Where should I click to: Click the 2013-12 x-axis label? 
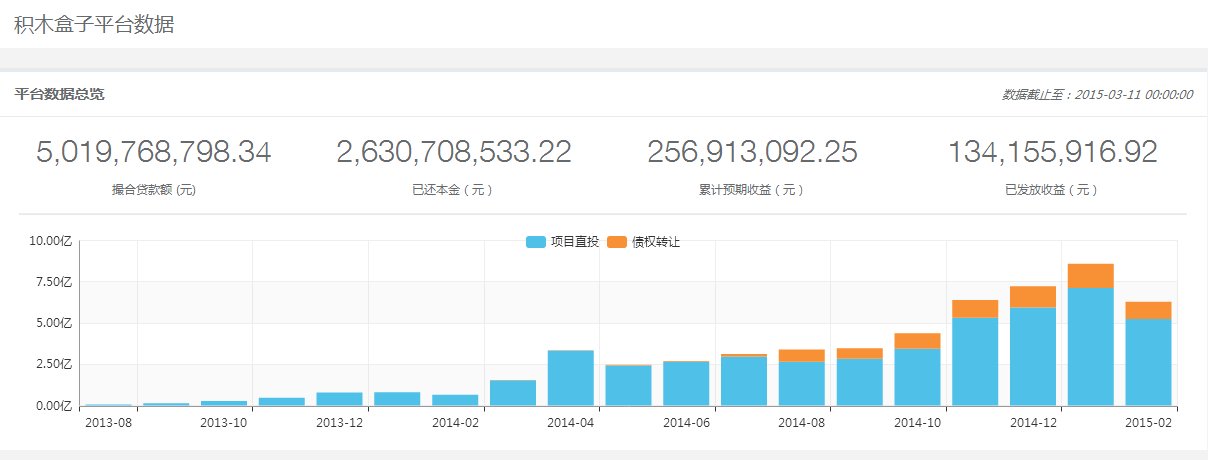click(x=340, y=423)
